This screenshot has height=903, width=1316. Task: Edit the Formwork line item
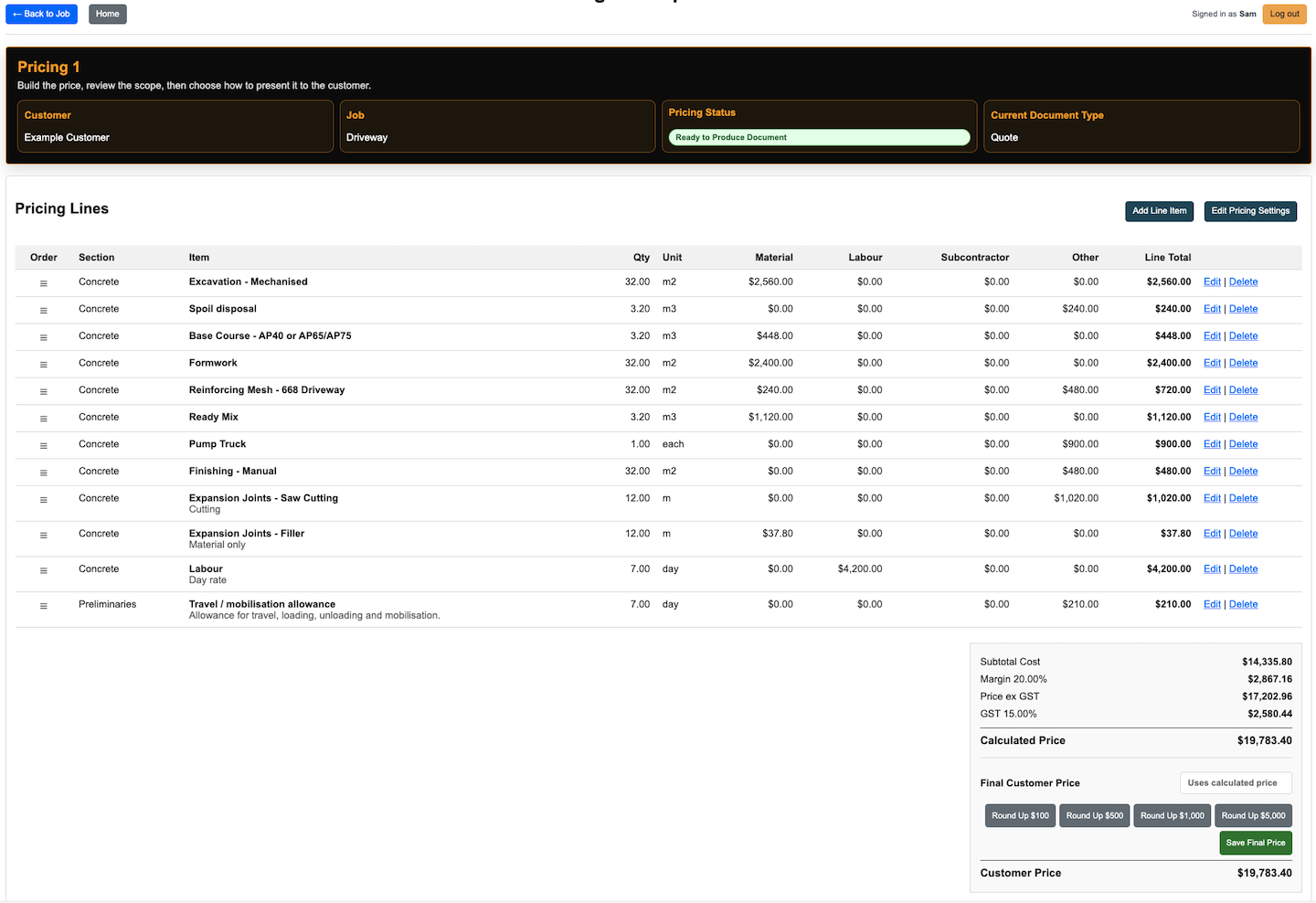click(1212, 363)
